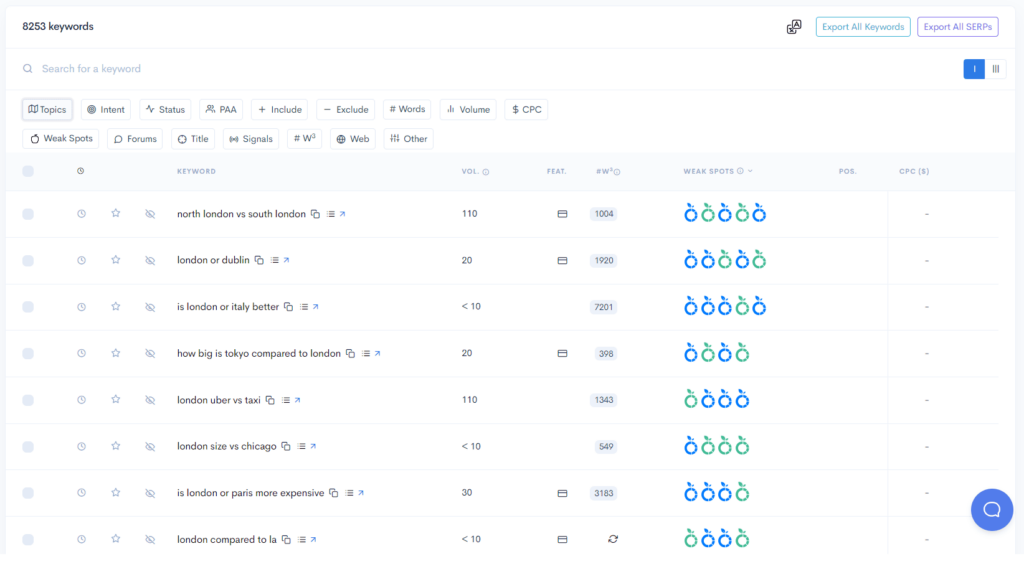
Task: Open the chat support bubble
Action: click(991, 510)
